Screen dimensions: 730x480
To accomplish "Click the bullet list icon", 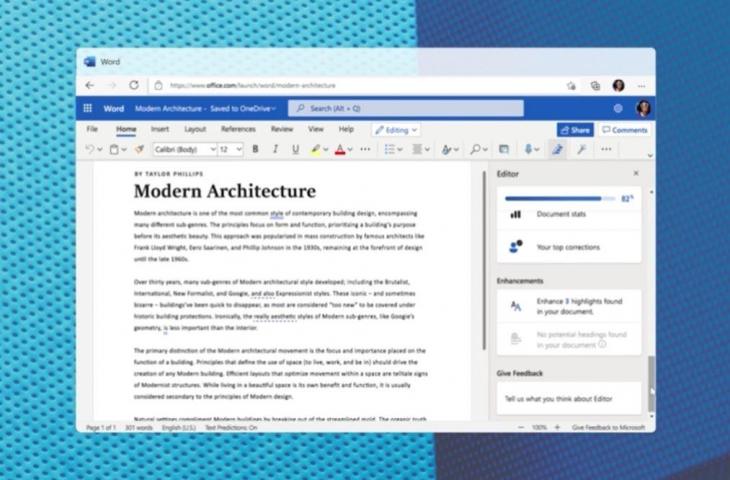I will click(389, 149).
